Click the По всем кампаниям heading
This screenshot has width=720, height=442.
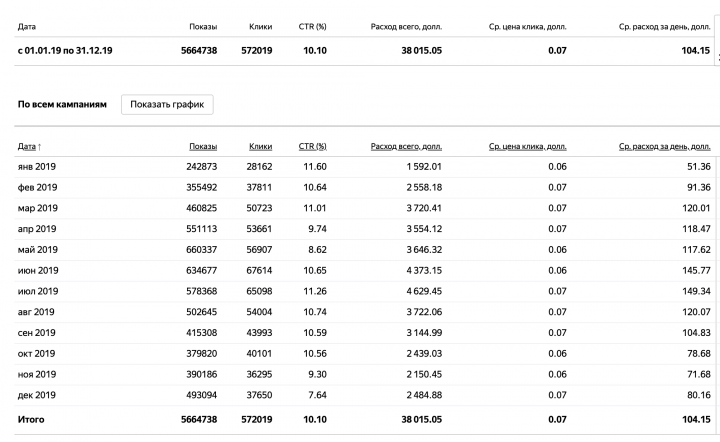62,105
